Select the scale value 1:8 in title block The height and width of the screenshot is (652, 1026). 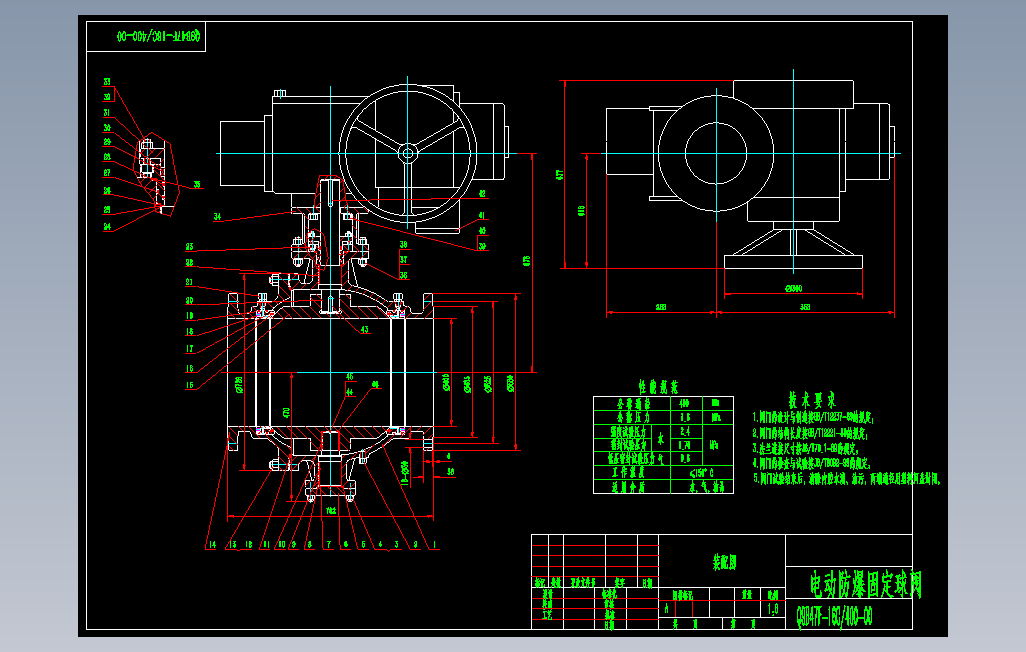pyautogui.click(x=773, y=609)
